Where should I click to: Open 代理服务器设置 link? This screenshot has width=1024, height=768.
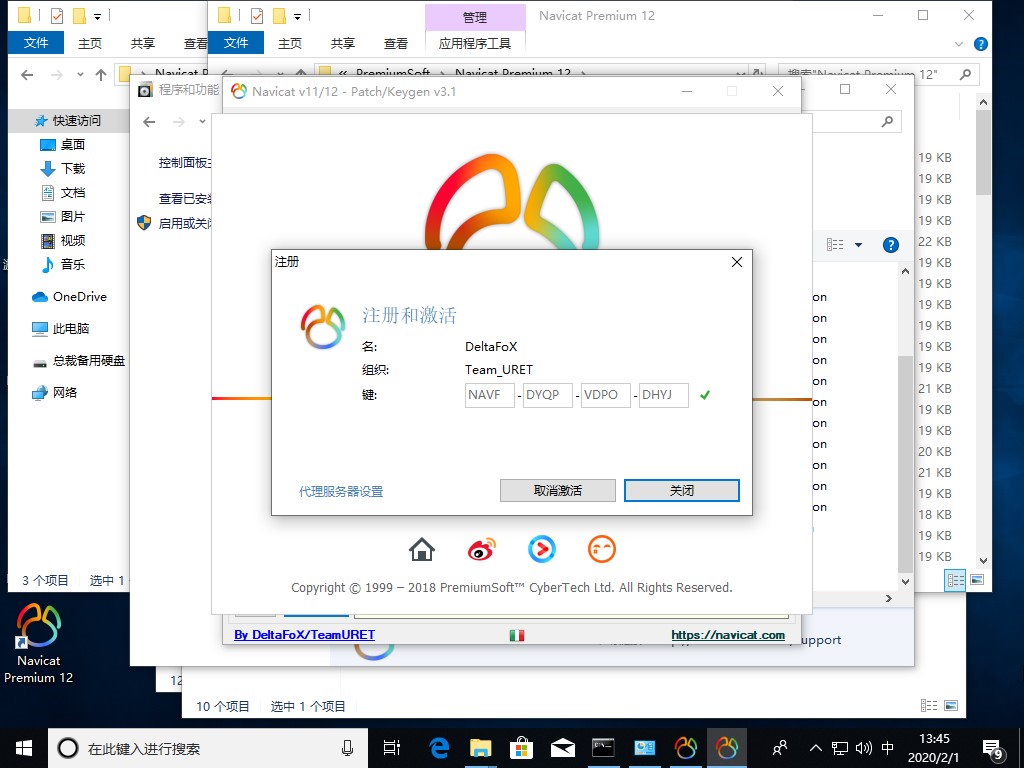[x=341, y=491]
